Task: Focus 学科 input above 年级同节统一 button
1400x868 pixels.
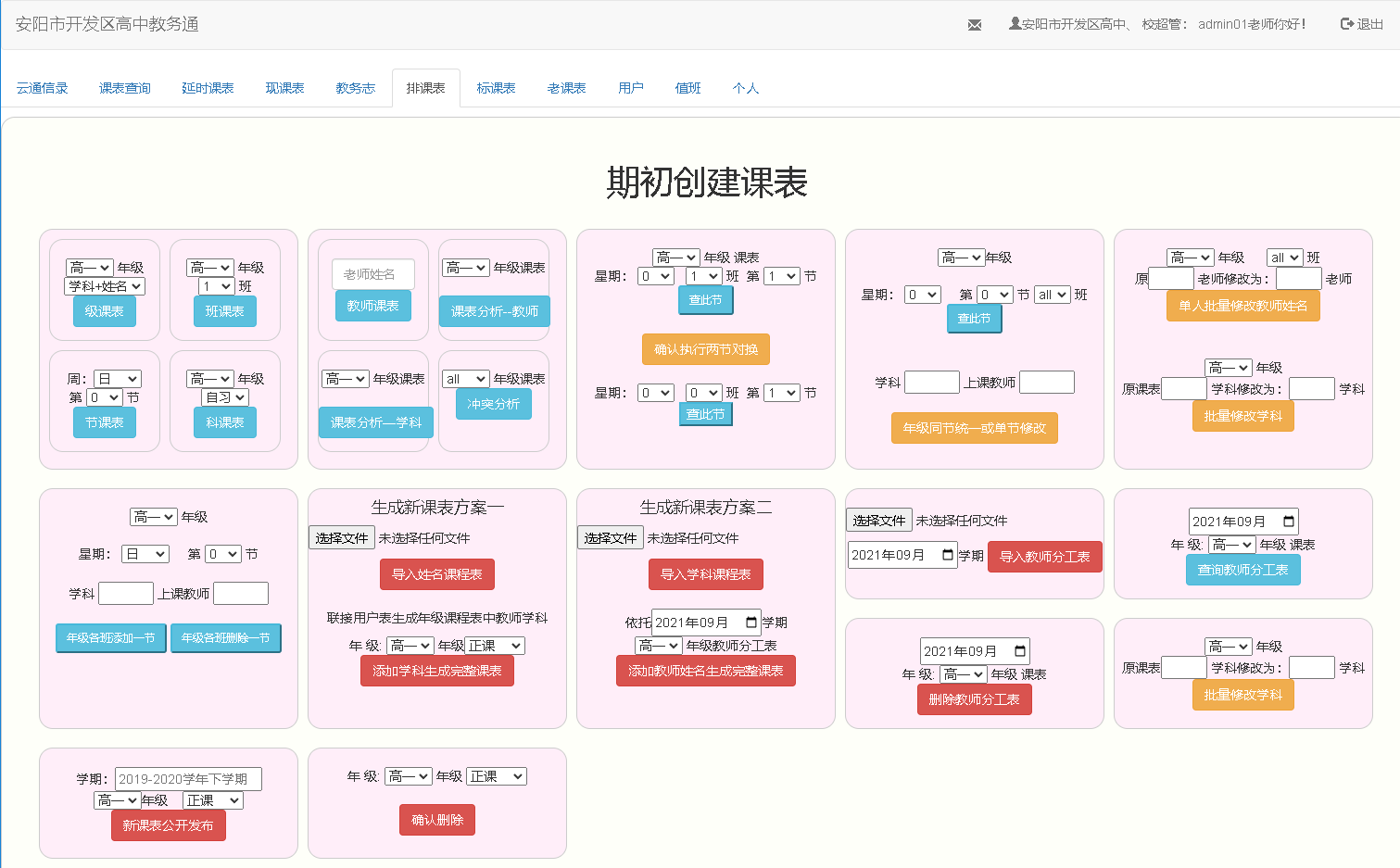Action: click(x=932, y=382)
